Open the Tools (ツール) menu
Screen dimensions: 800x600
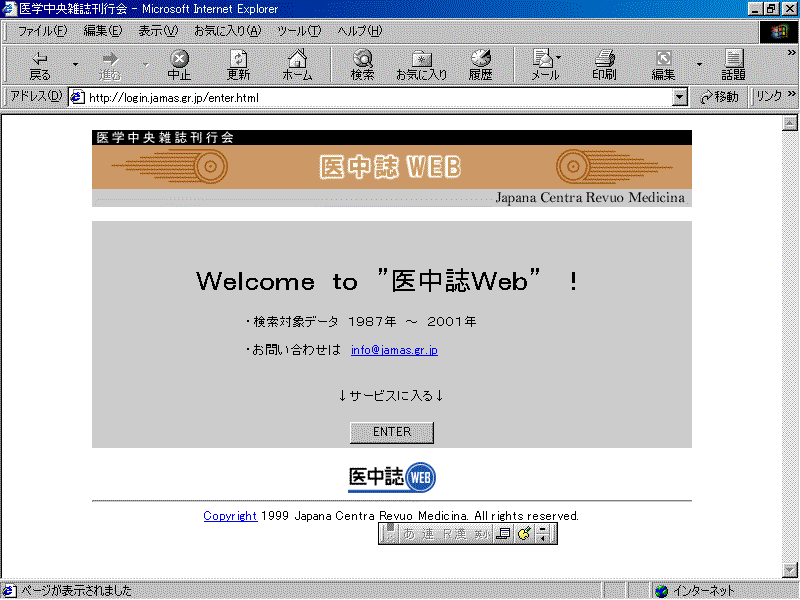pyautogui.click(x=299, y=31)
